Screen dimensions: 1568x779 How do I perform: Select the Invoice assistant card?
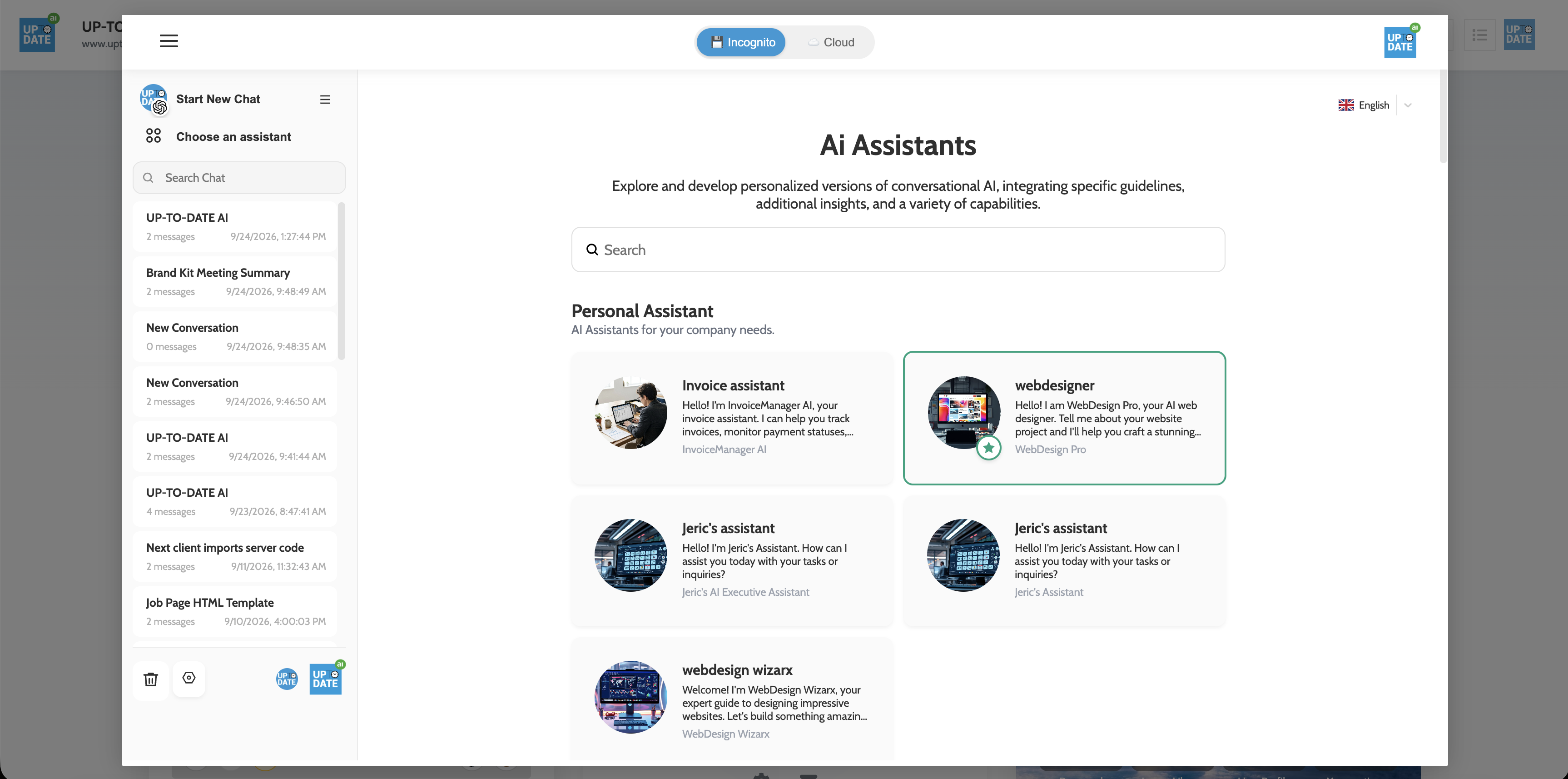click(732, 419)
